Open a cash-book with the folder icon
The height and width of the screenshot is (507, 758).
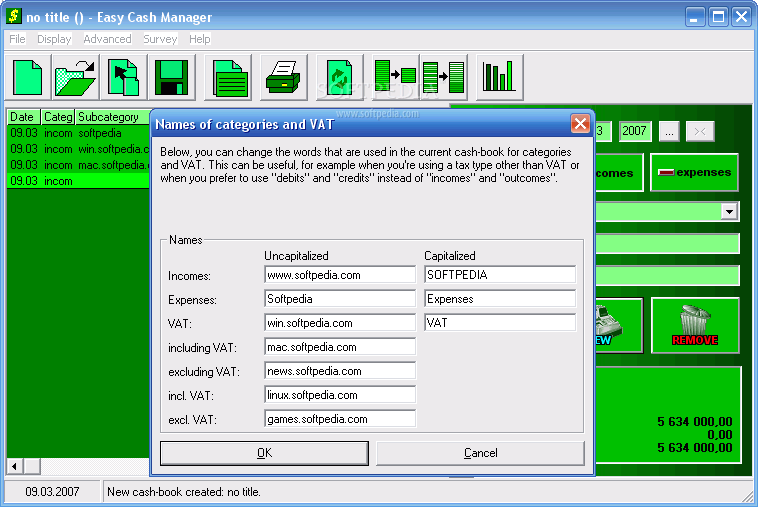(75, 77)
